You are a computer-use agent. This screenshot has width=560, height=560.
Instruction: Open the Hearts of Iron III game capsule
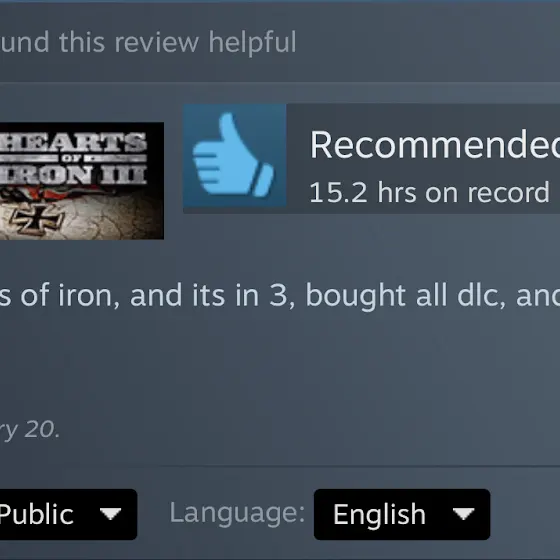pyautogui.click(x=82, y=181)
